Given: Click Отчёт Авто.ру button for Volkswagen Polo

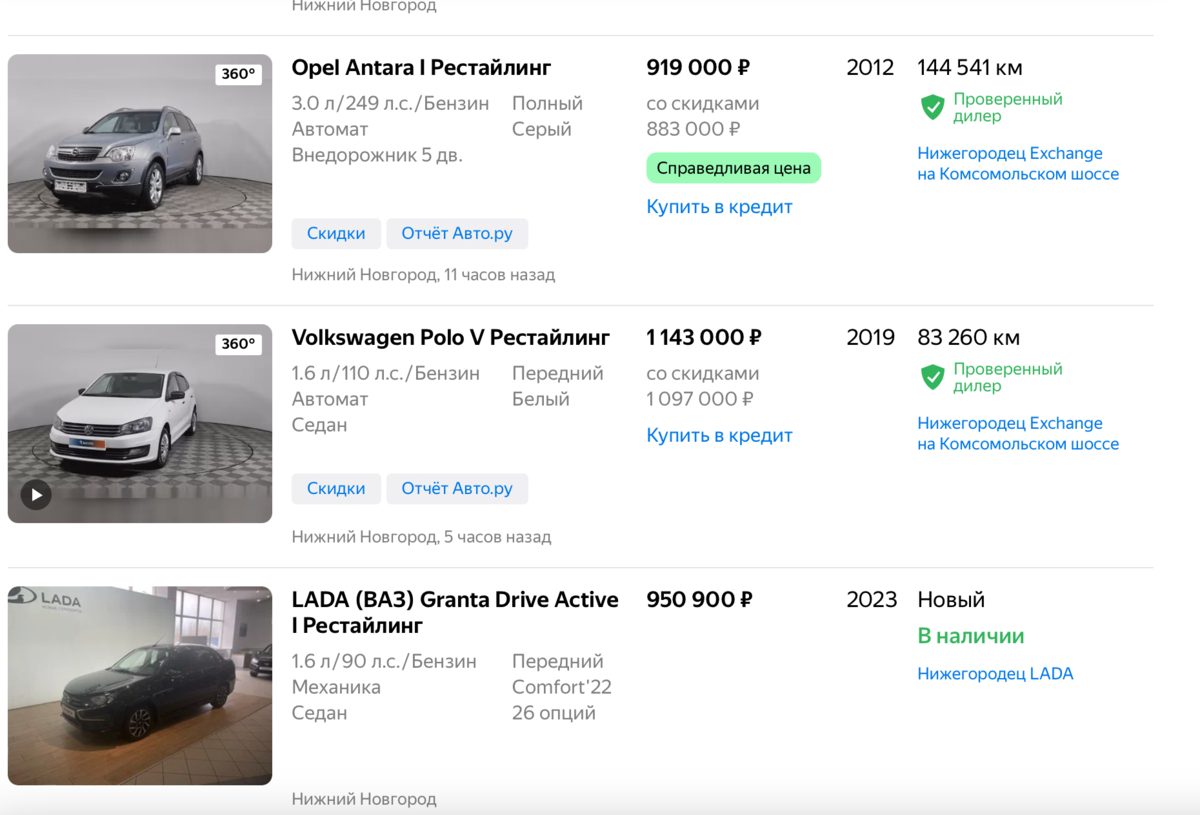Looking at the screenshot, I should pos(457,488).
